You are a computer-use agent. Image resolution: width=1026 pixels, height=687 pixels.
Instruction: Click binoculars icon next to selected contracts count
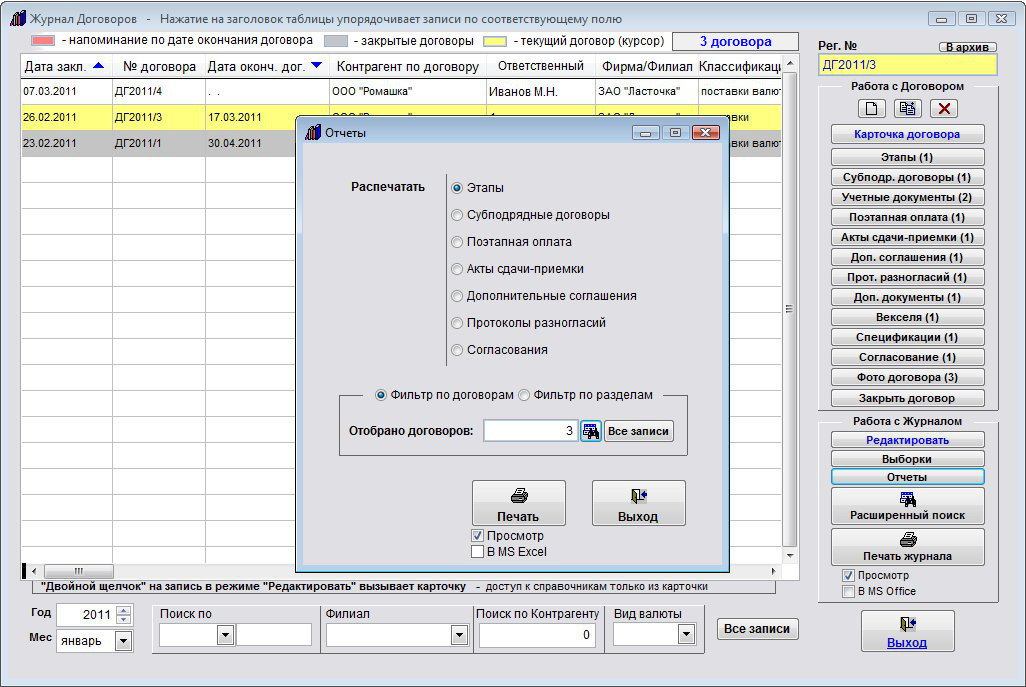591,431
